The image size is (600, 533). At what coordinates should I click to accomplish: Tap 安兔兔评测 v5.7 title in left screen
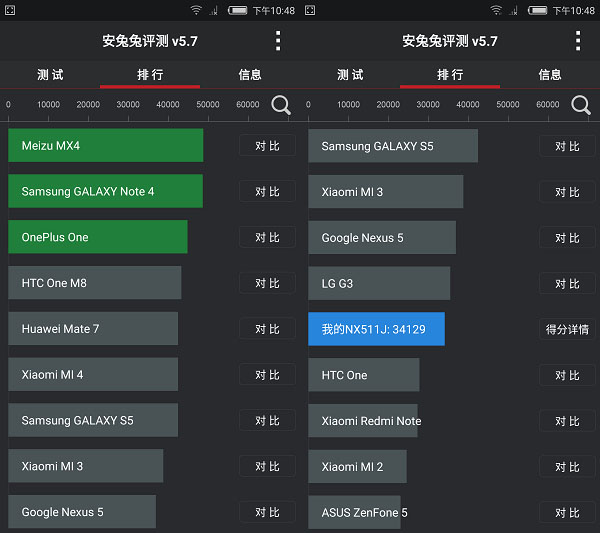pos(150,41)
